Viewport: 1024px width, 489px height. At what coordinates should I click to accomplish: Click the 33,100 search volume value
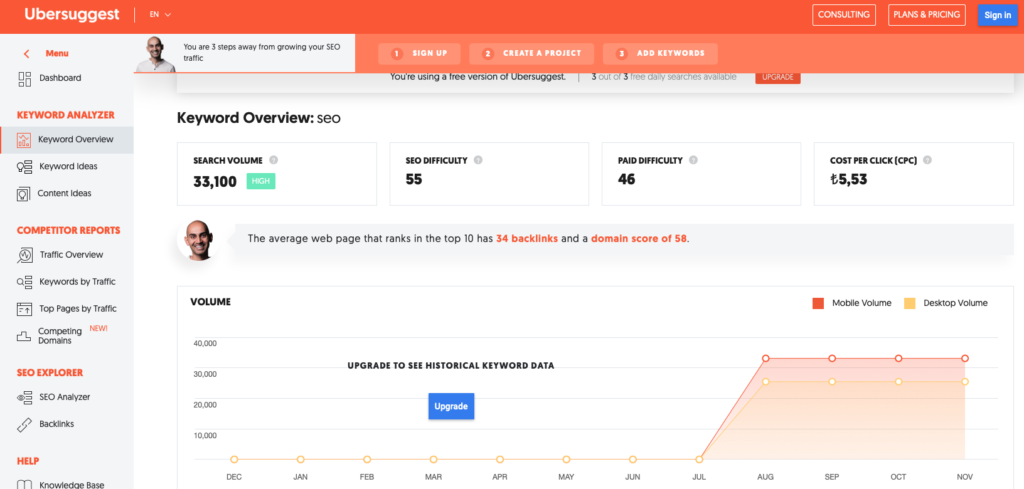[x=215, y=181]
